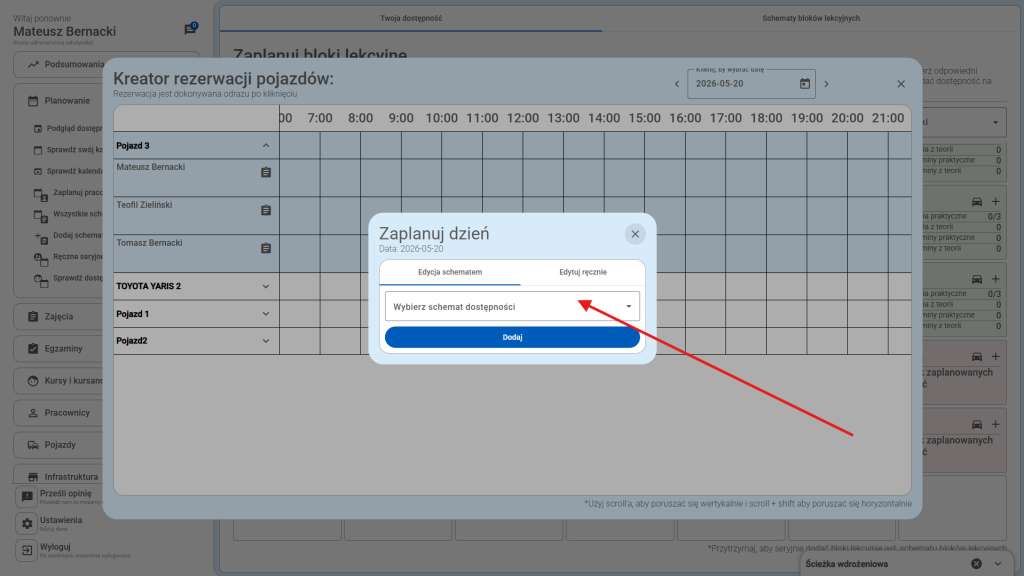Open Schematy bloków lekcyjnych tab

coord(810,18)
